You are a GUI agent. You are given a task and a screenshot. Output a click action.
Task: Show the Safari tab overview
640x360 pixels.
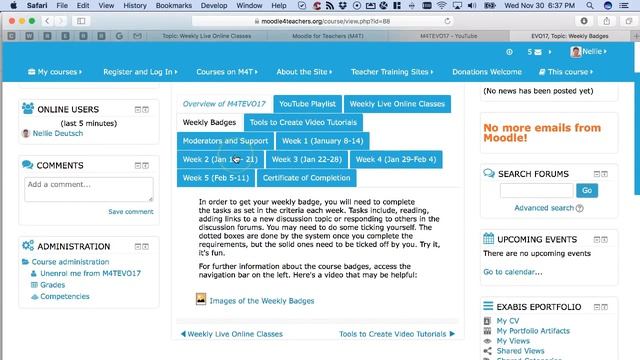[629, 21]
